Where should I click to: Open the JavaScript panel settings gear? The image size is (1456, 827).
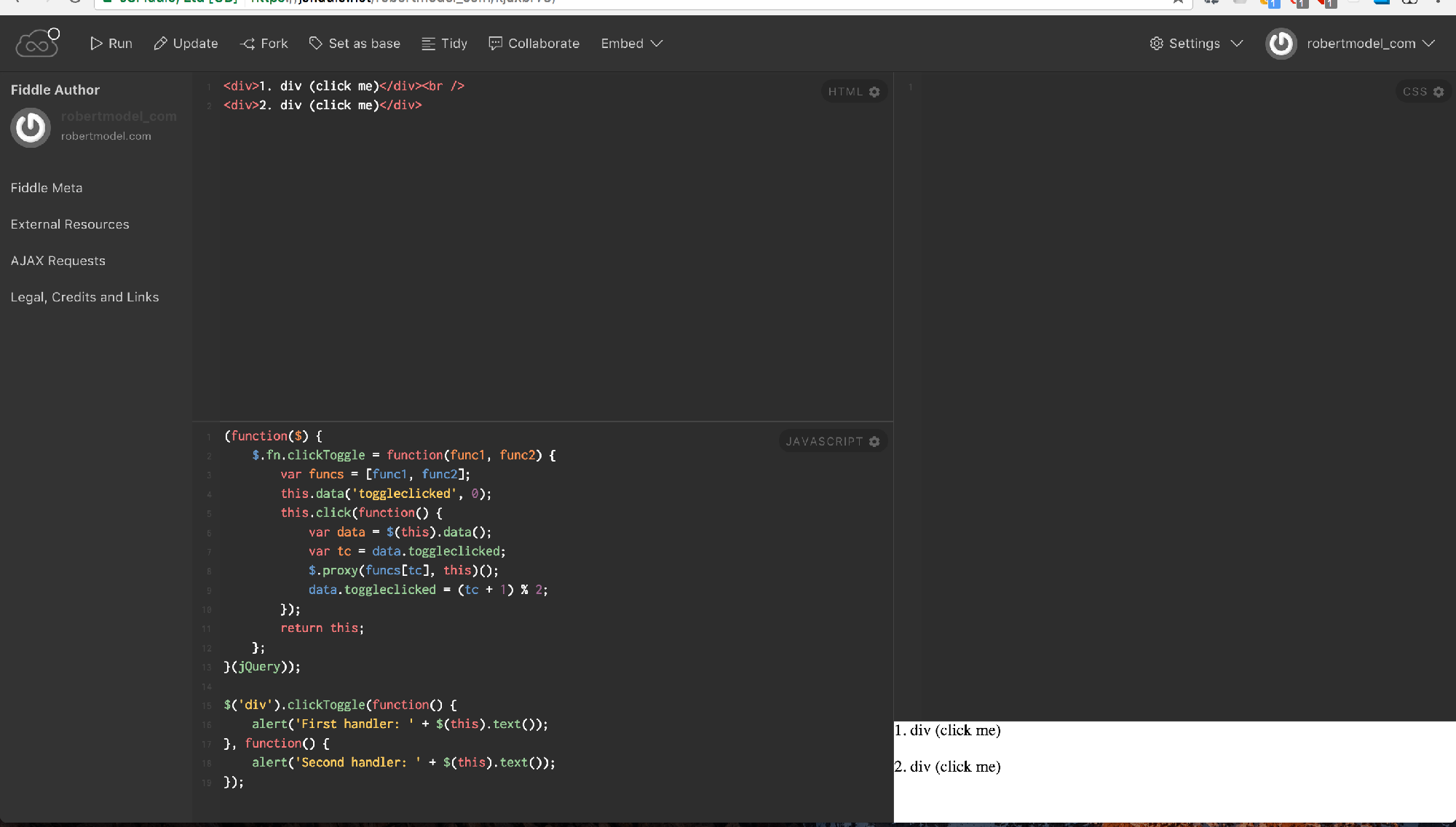[874, 441]
